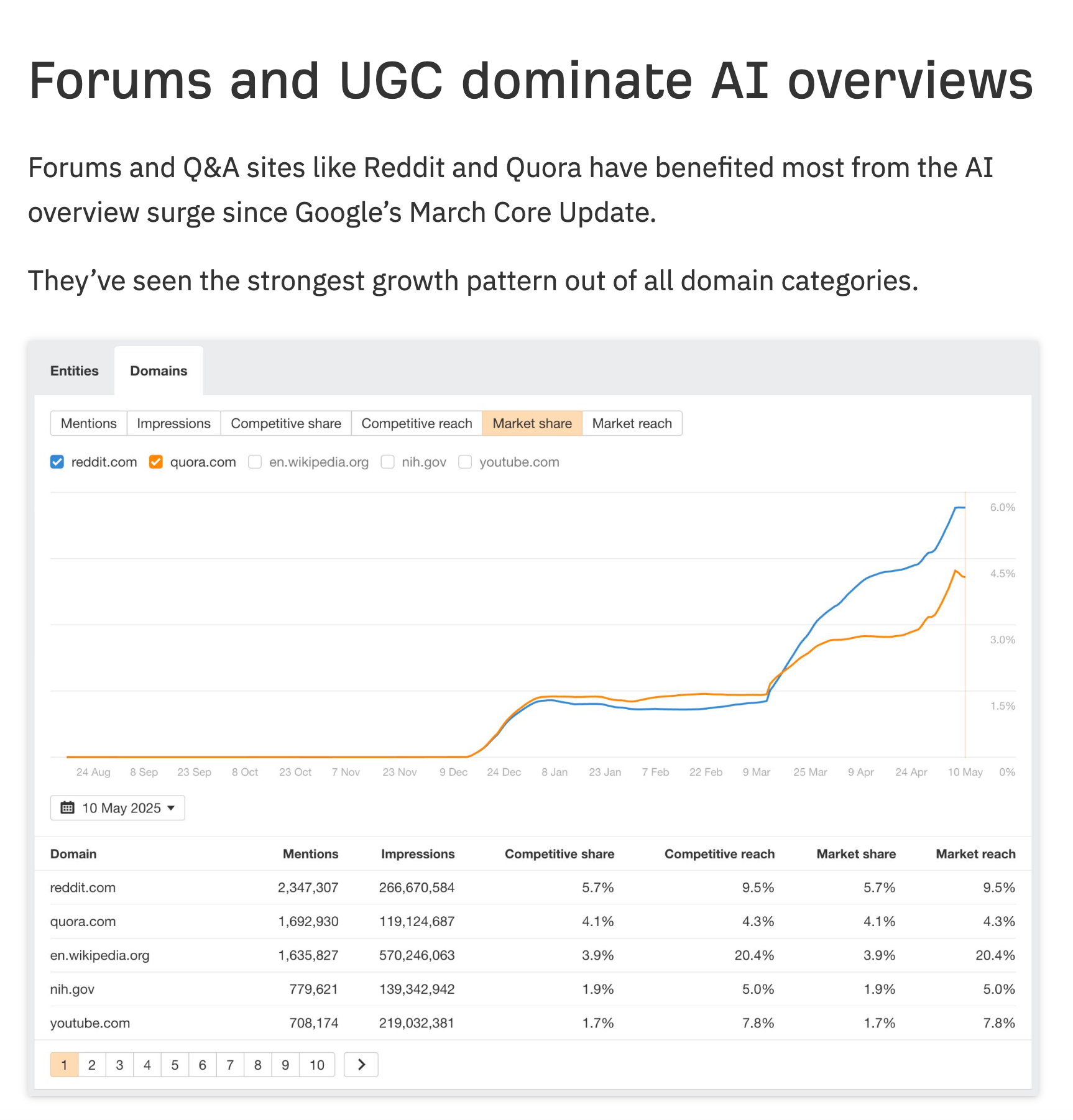The image size is (1073, 1120).
Task: Switch chart to Market reach
Action: tap(632, 423)
